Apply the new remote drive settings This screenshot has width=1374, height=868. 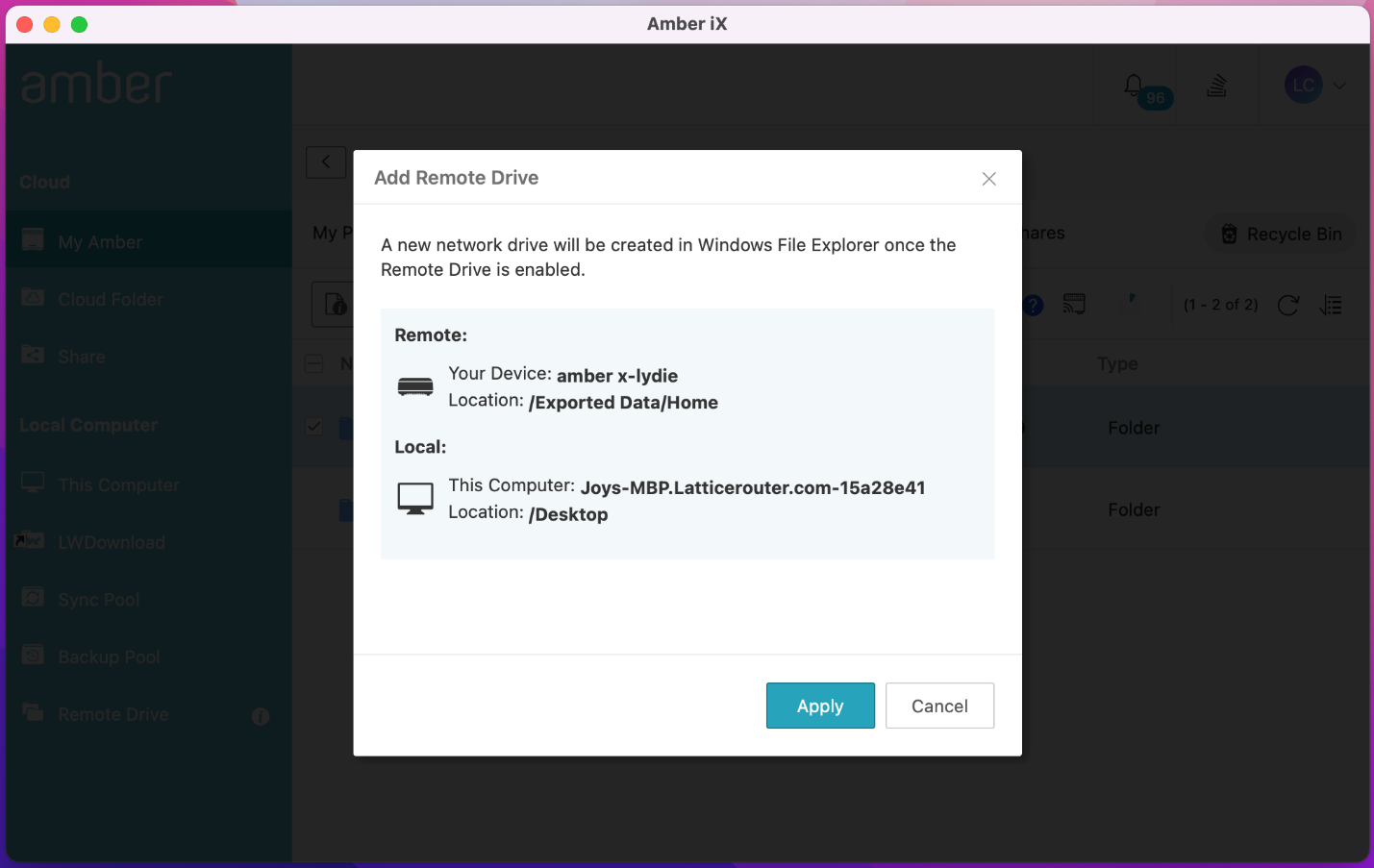[820, 706]
